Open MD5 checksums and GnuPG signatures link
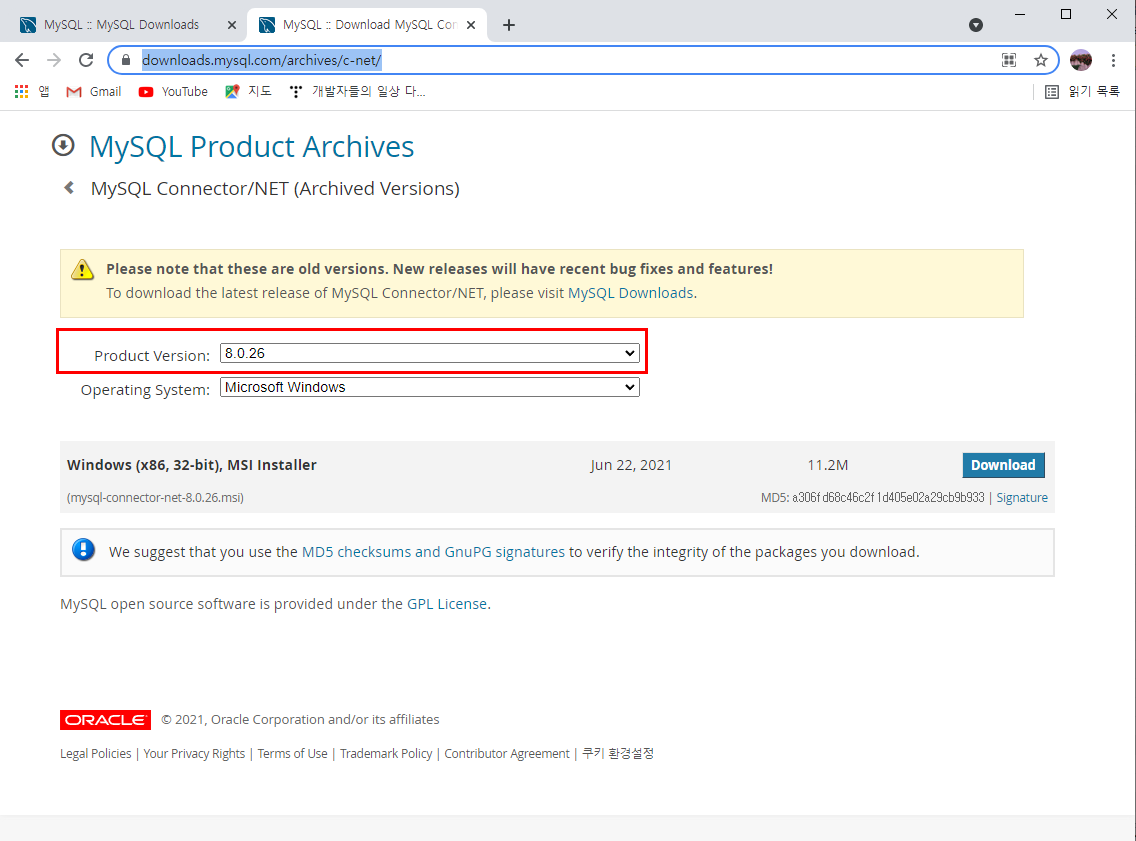The image size is (1136, 841). click(x=433, y=552)
